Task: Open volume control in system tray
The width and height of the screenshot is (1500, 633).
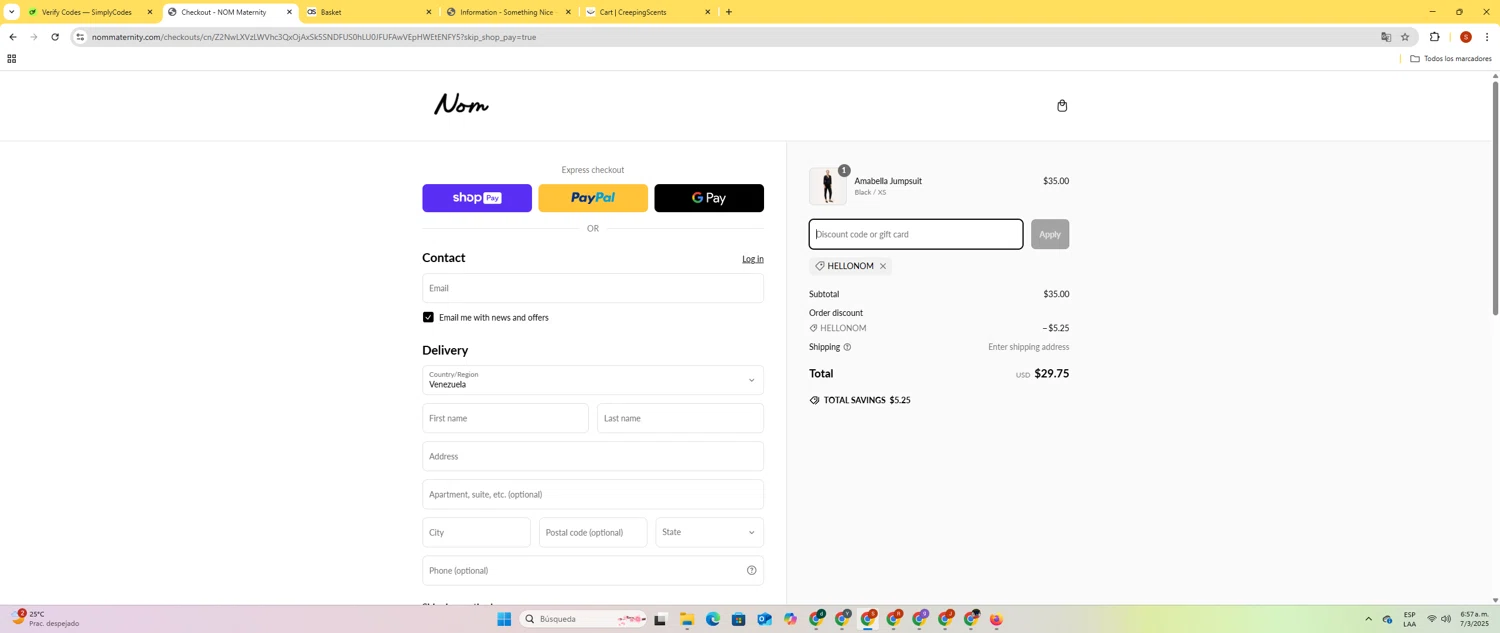Action: [1446, 619]
